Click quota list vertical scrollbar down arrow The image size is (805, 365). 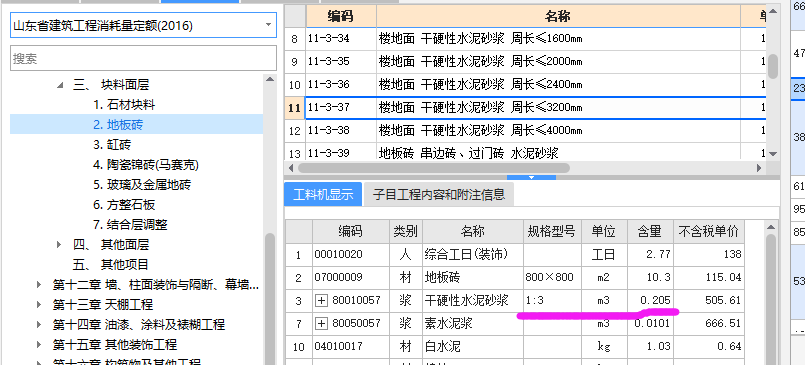click(x=774, y=153)
